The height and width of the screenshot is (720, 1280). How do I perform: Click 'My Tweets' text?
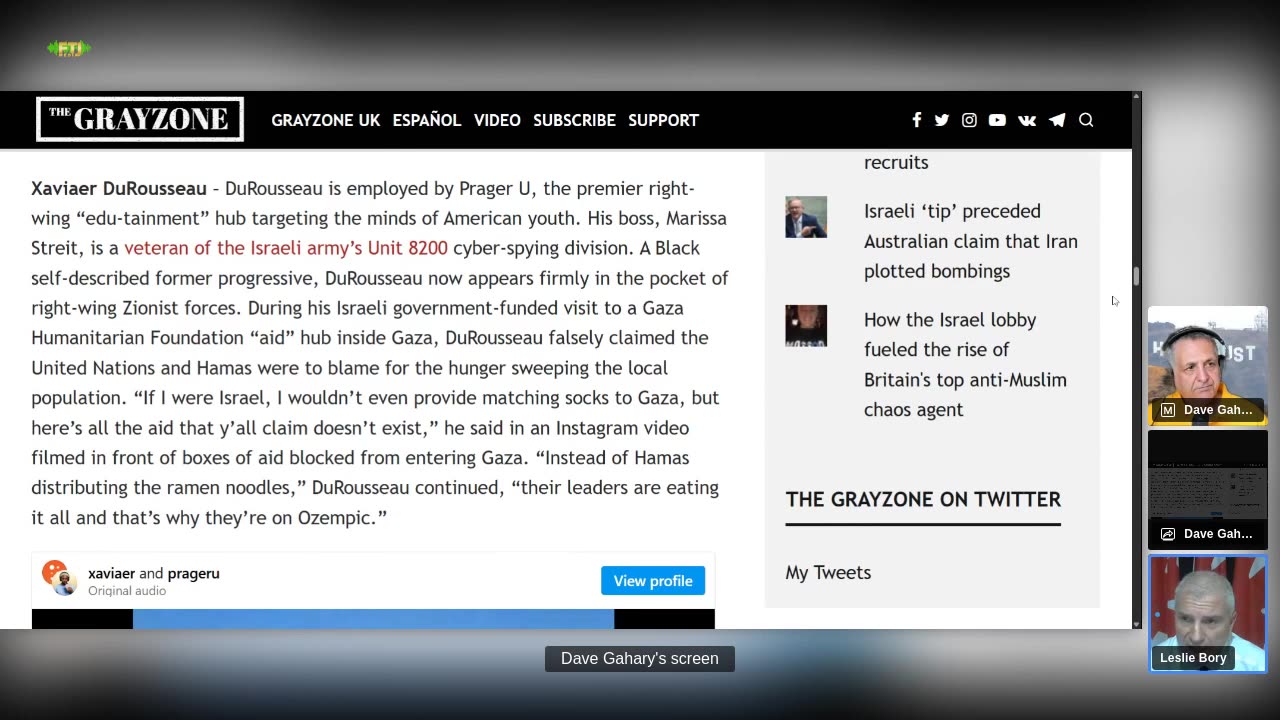tap(828, 573)
